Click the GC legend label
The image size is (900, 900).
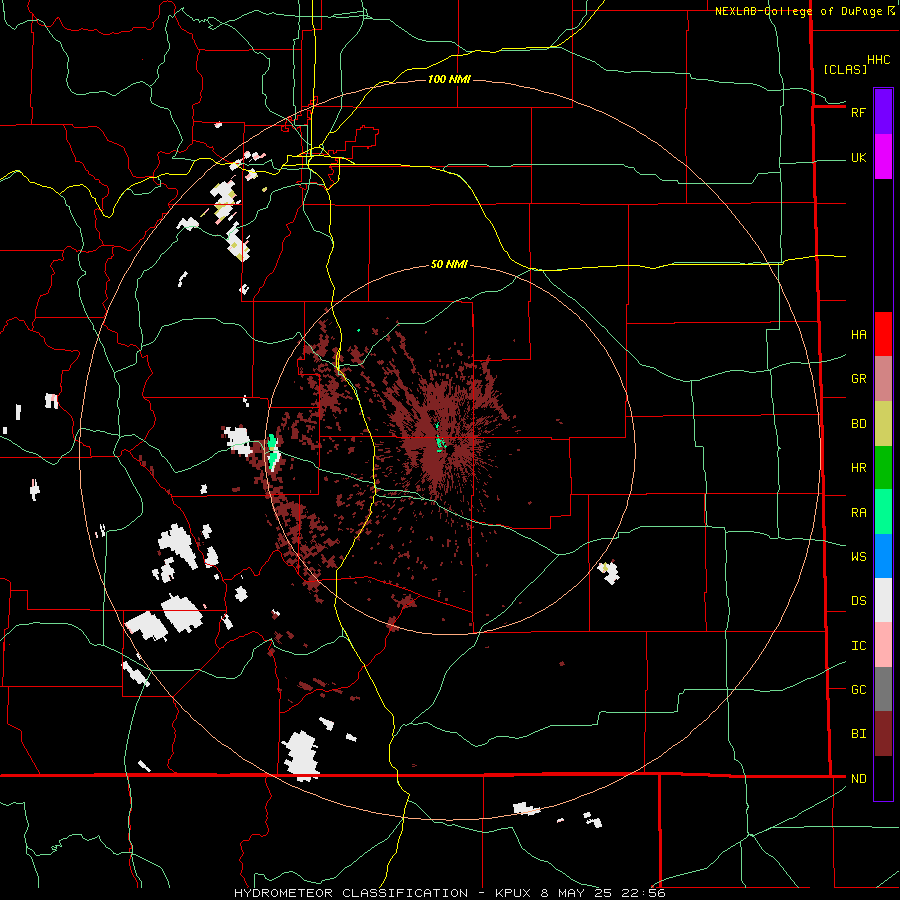(858, 690)
